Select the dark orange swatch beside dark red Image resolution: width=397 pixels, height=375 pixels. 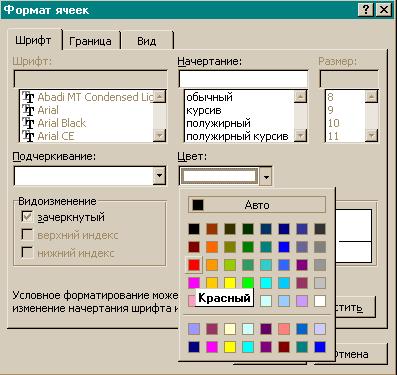[x=212, y=247]
